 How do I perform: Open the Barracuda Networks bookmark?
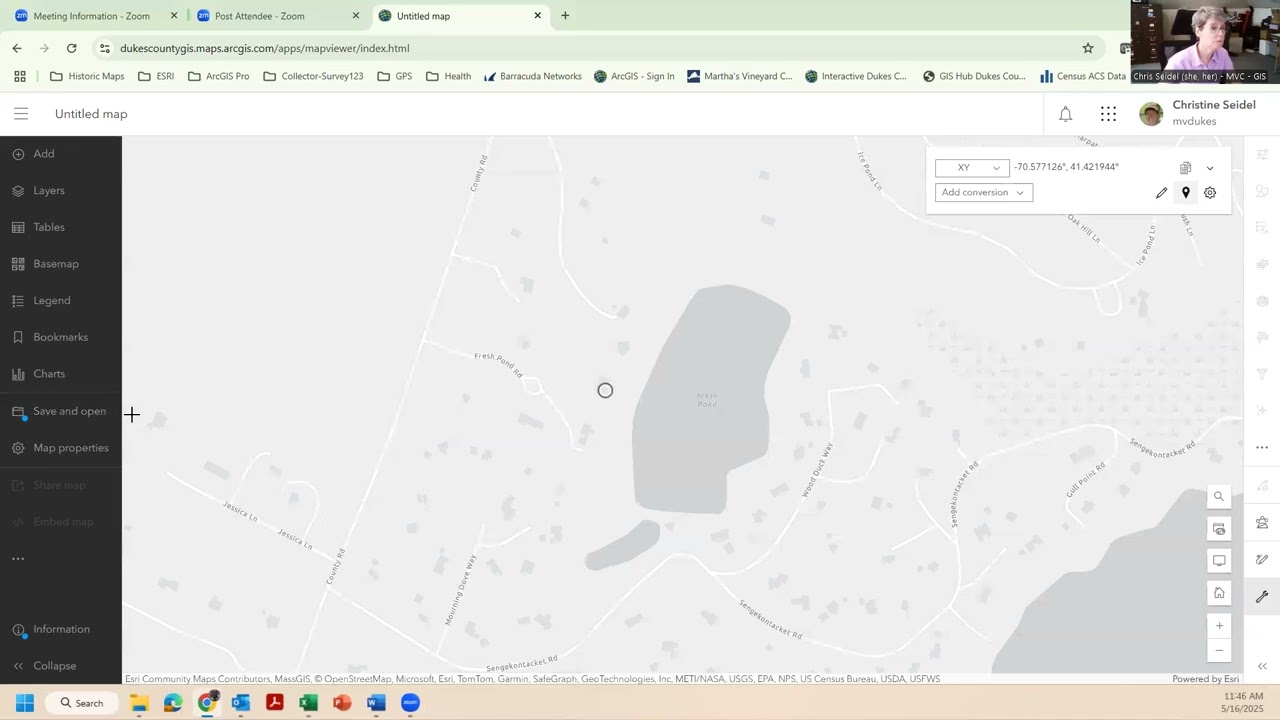(x=533, y=76)
